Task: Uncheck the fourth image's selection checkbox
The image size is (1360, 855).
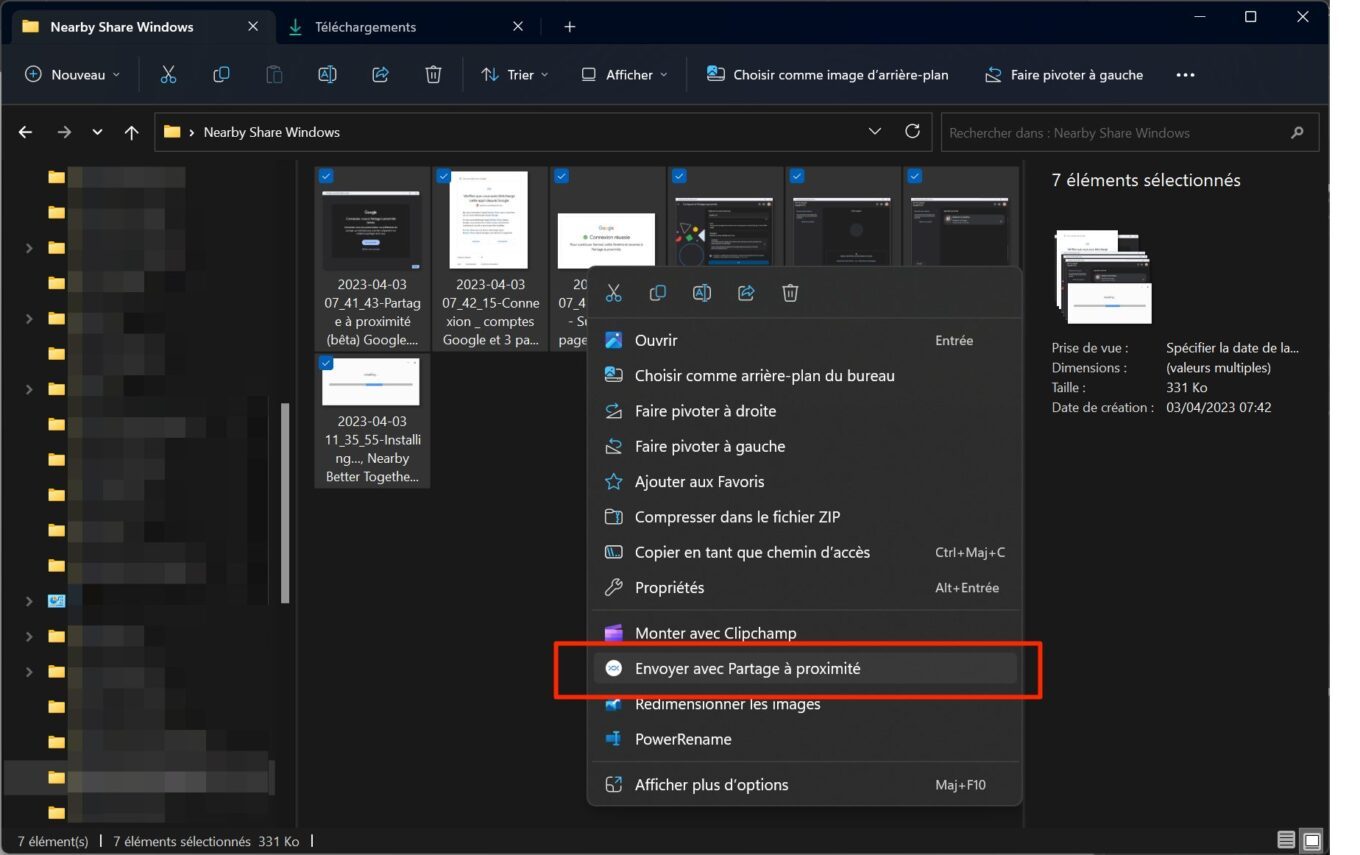Action: [x=679, y=176]
